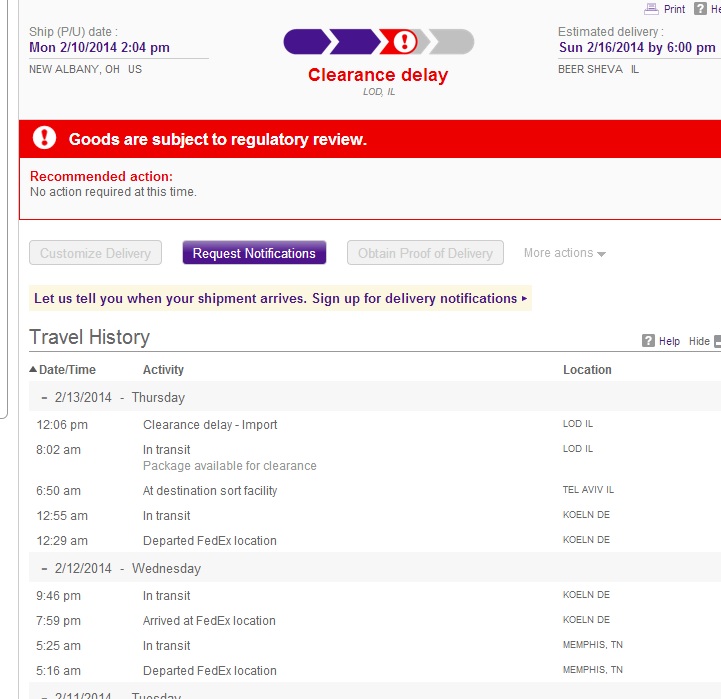
Task: Click the Location column header
Action: click(587, 370)
